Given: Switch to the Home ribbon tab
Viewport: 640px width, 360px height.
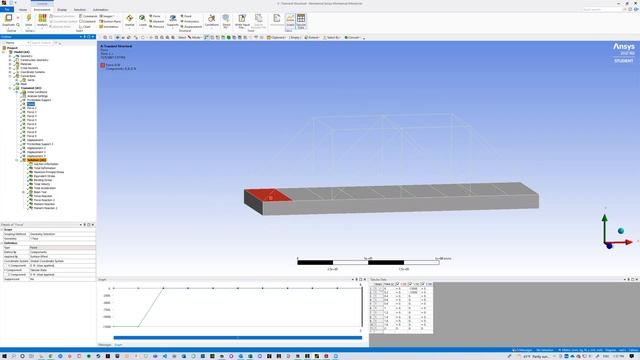Looking at the screenshot, I should point(23,9).
